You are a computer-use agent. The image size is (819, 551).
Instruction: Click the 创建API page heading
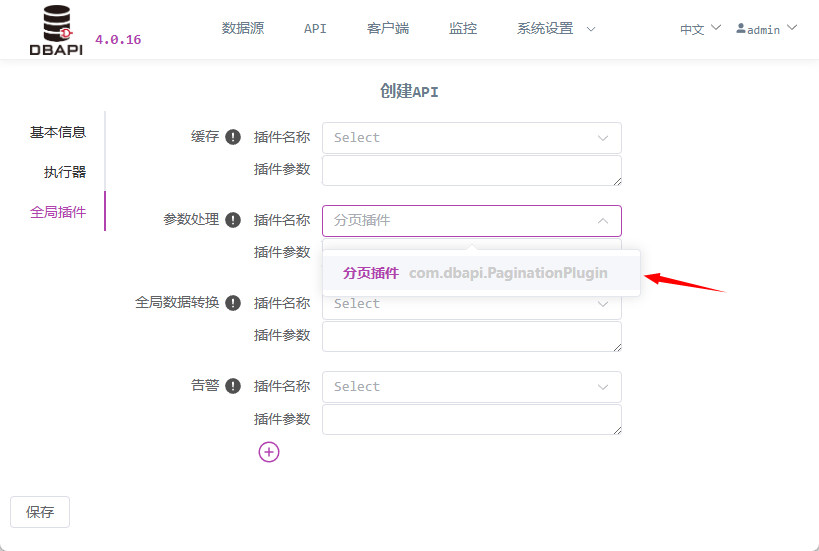(410, 91)
